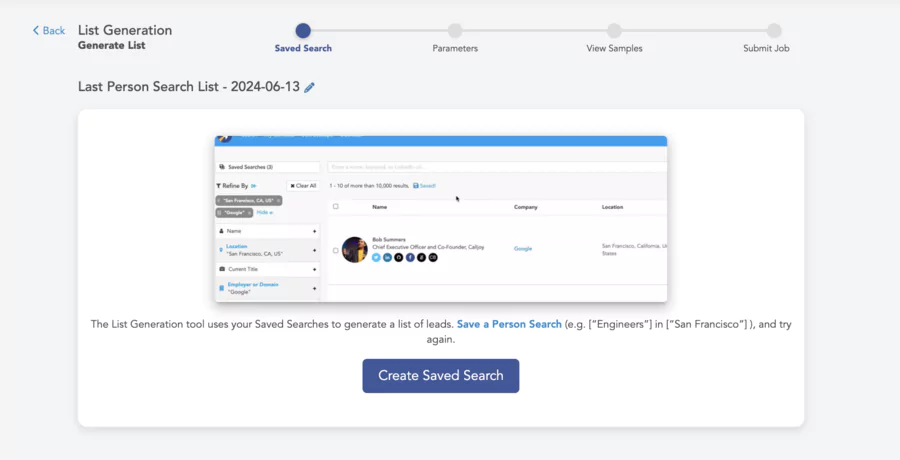Image resolution: width=900 pixels, height=460 pixels.
Task: Edit list name with pencil icon
Action: tap(309, 87)
